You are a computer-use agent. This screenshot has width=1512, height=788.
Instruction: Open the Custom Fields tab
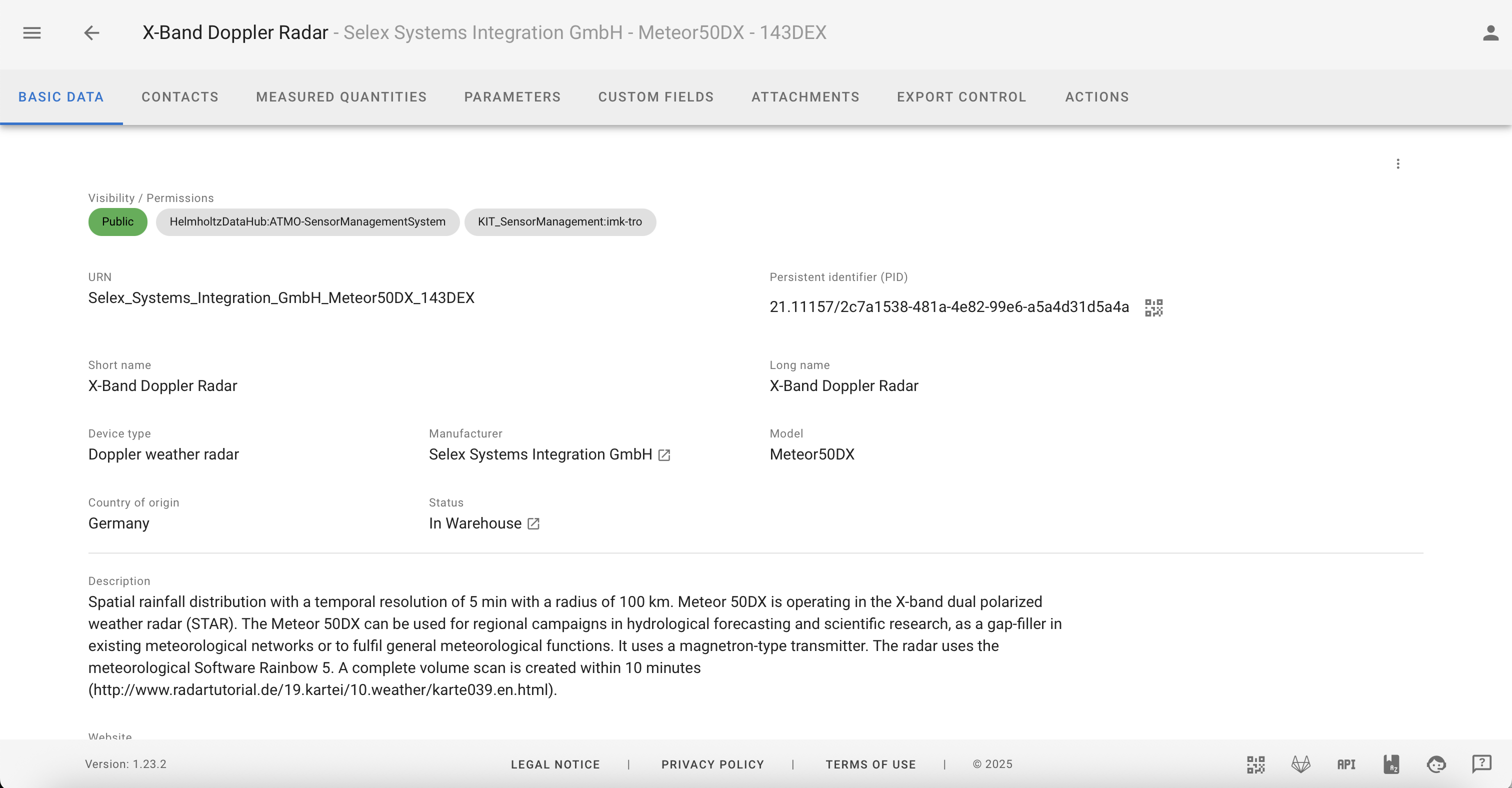(x=655, y=97)
